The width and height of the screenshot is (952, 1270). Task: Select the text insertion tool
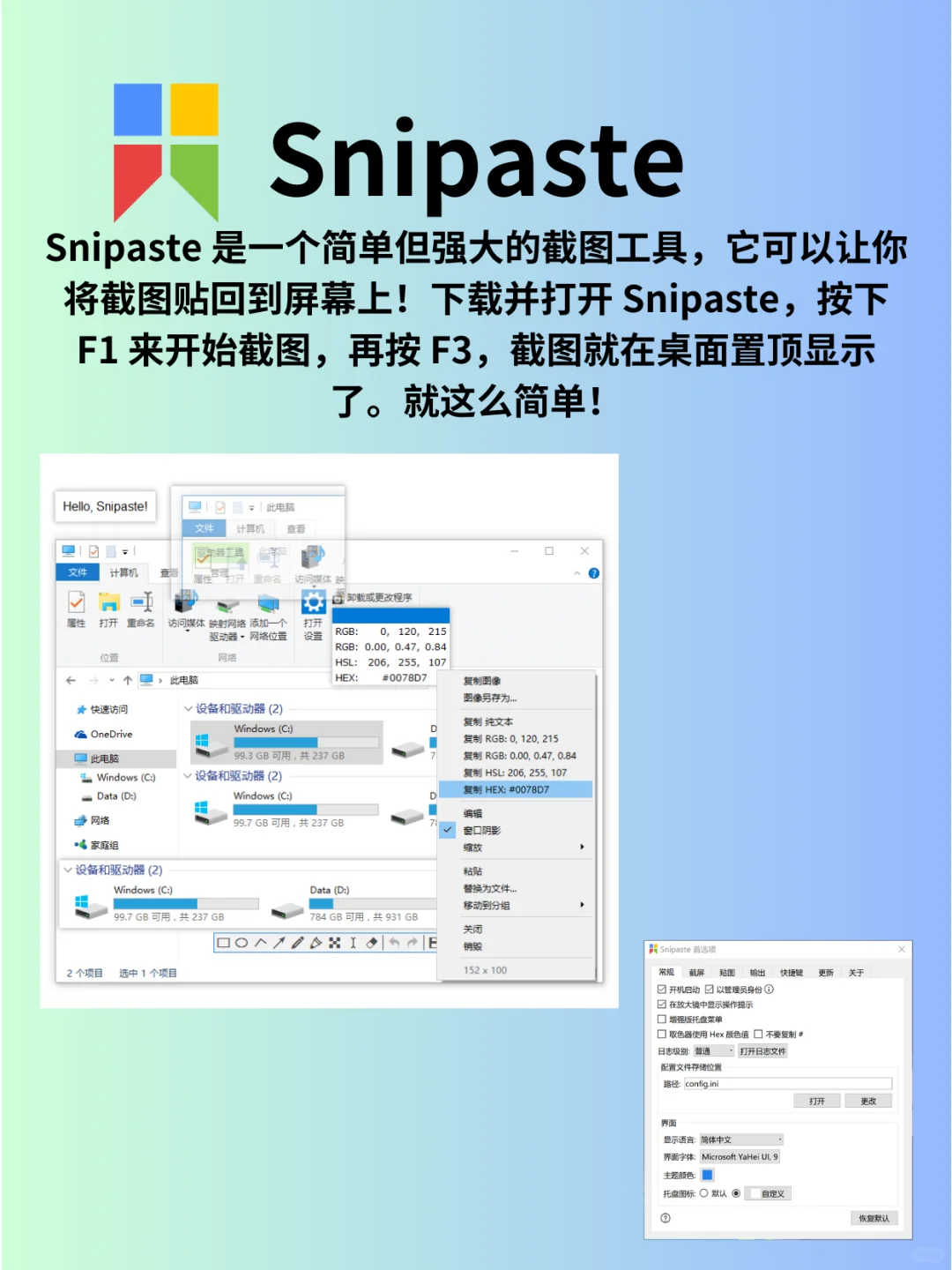353,943
